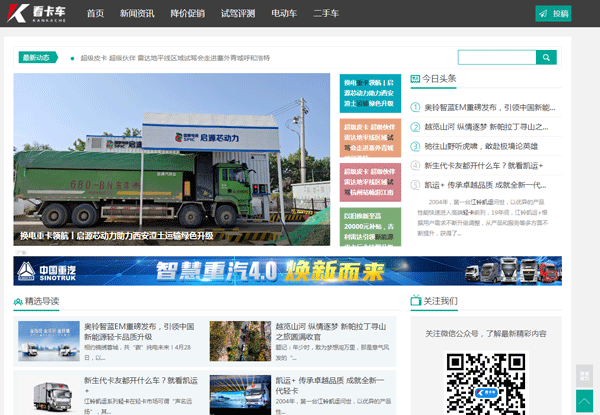This screenshot has width=600, height=415.
Task: Click the green back-to-top arrow button
Action: click(x=584, y=401)
